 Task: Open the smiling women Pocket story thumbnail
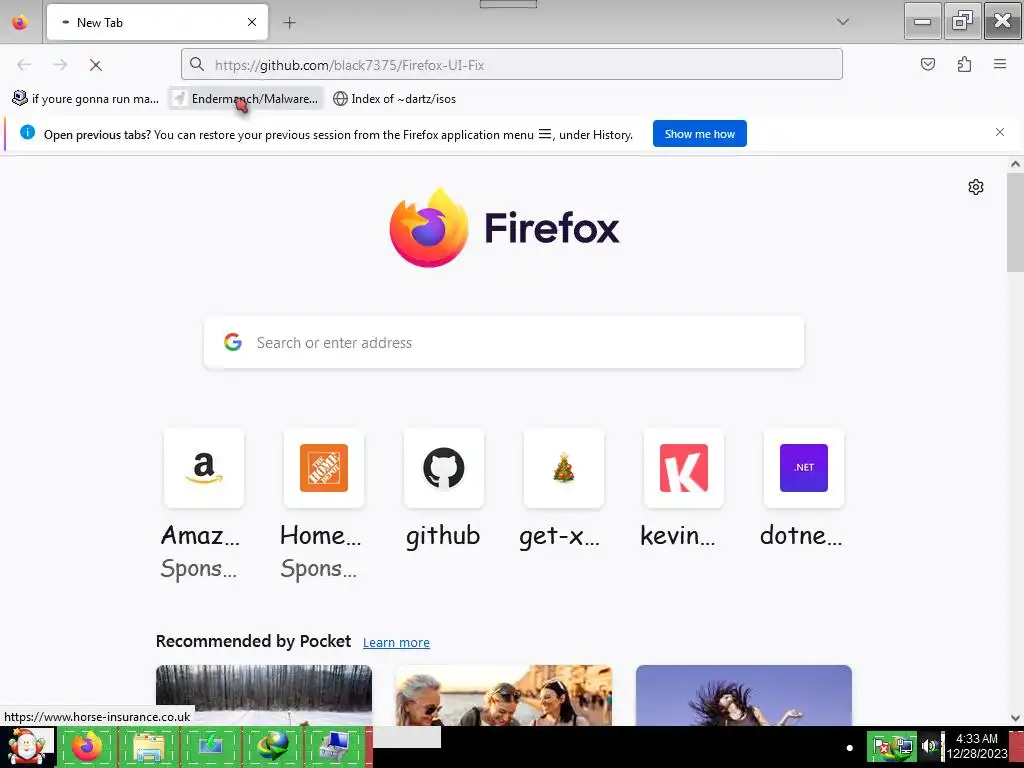point(504,695)
